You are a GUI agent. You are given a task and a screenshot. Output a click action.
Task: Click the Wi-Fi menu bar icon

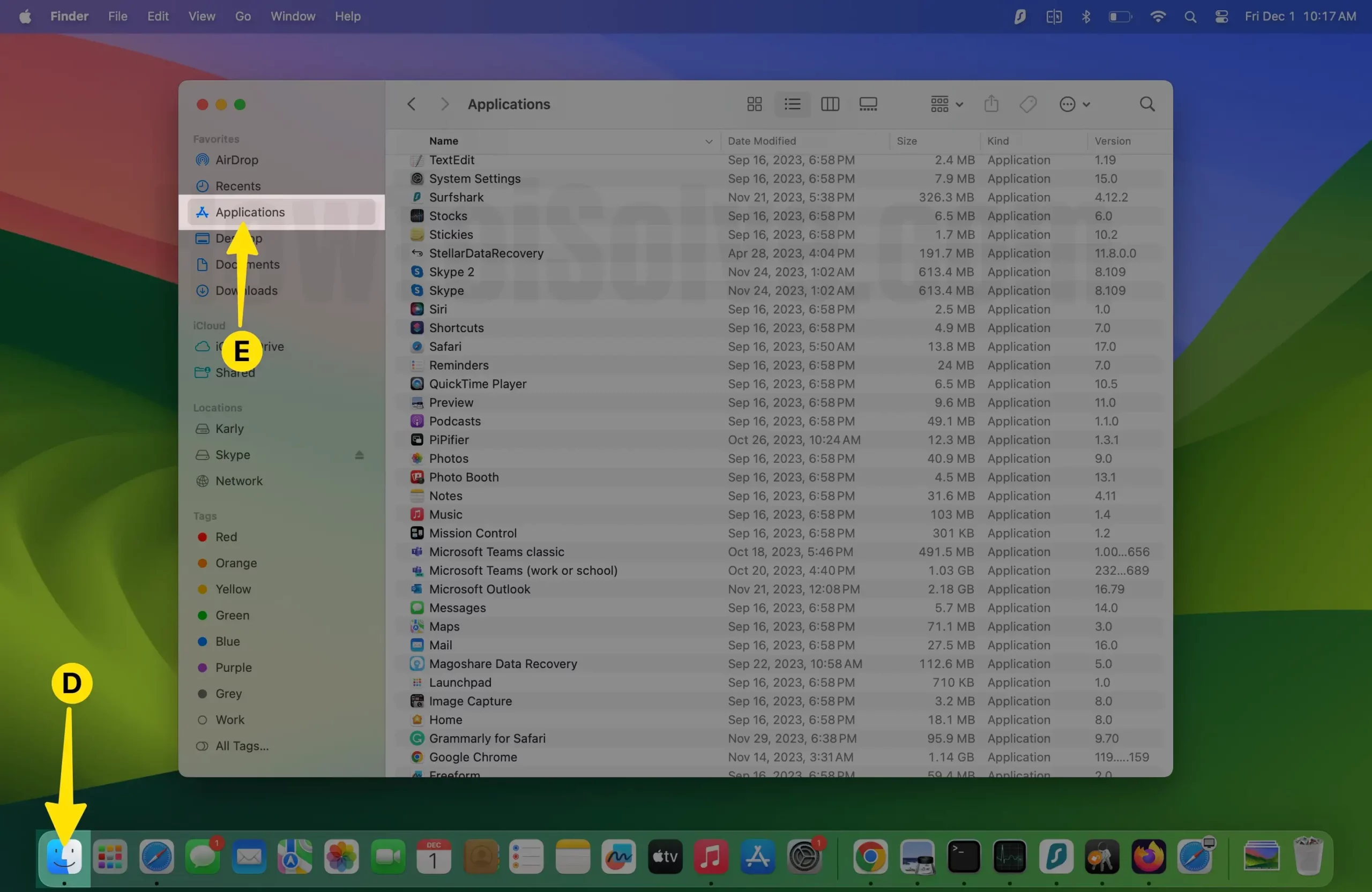point(1158,17)
